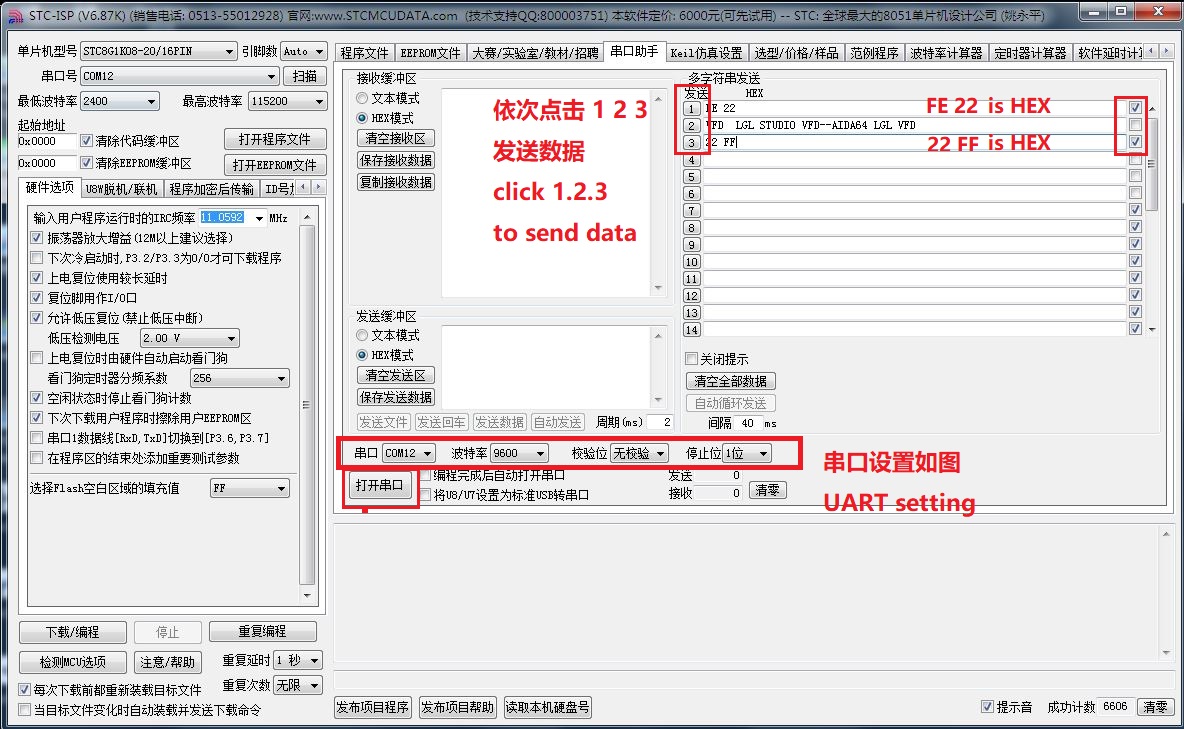Click multi-string send button number 3
Screen dimensions: 1184x729
[x=691, y=142]
